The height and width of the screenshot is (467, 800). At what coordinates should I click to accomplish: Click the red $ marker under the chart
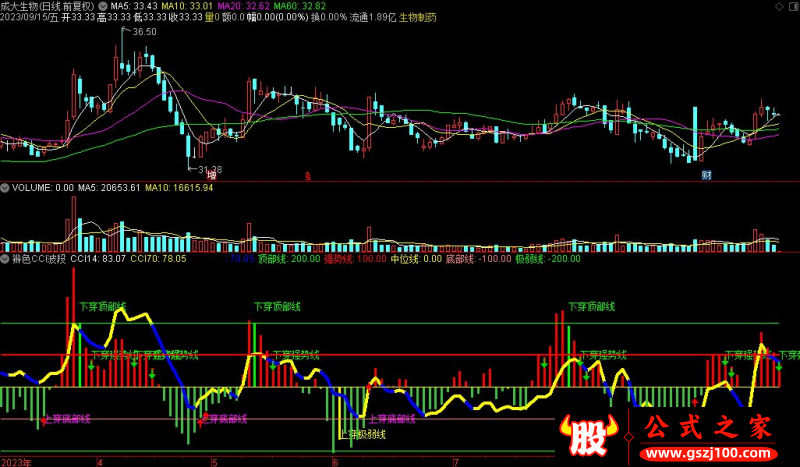point(307,175)
